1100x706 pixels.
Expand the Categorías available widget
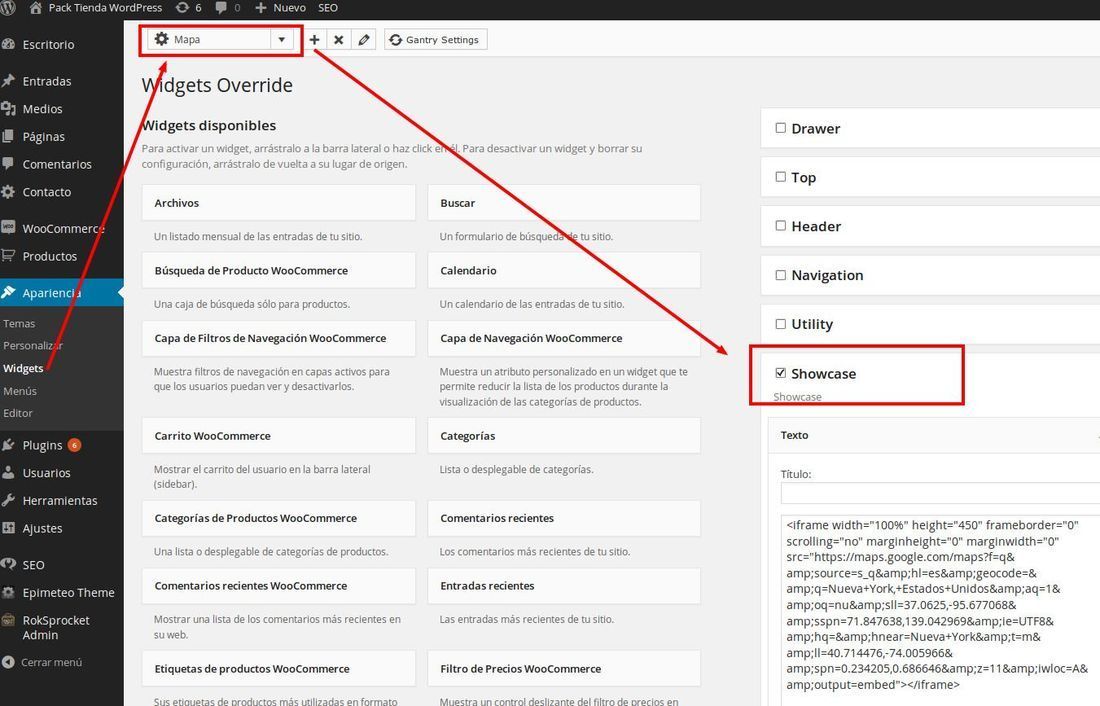(564, 436)
